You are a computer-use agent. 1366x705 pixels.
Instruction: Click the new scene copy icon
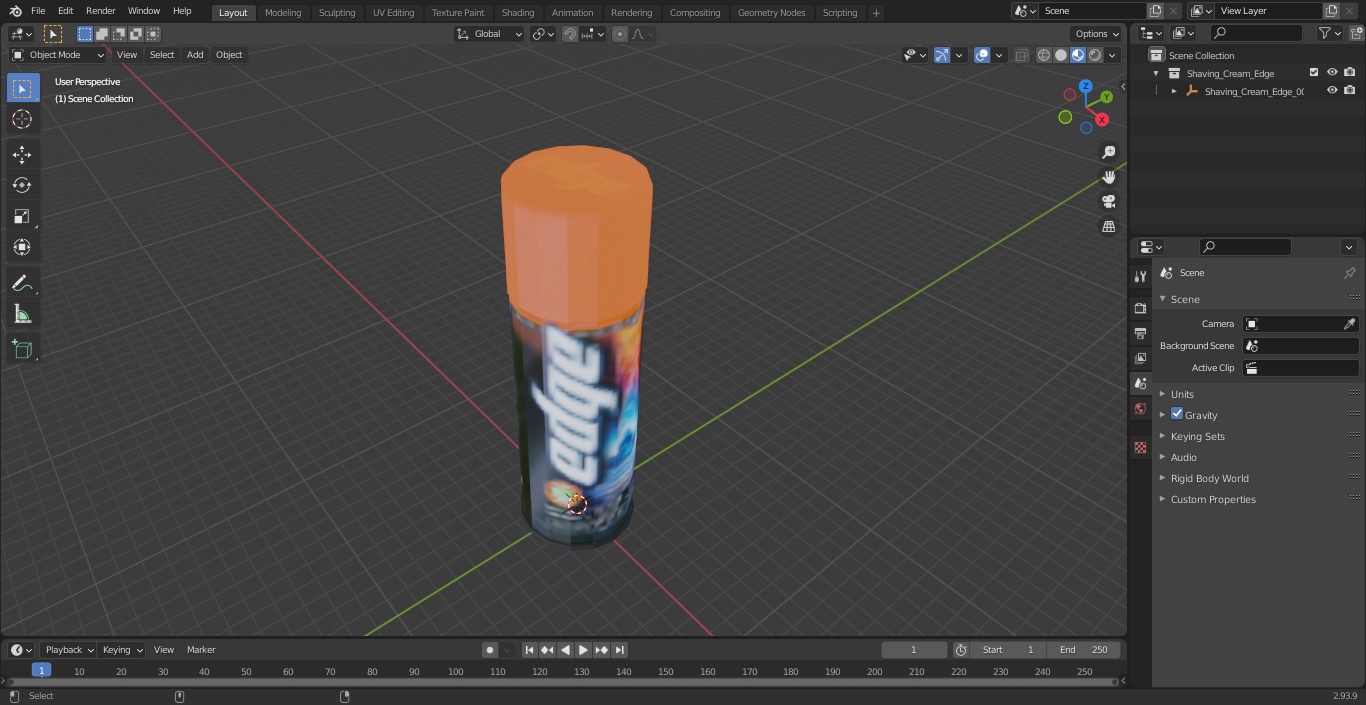pos(1155,11)
